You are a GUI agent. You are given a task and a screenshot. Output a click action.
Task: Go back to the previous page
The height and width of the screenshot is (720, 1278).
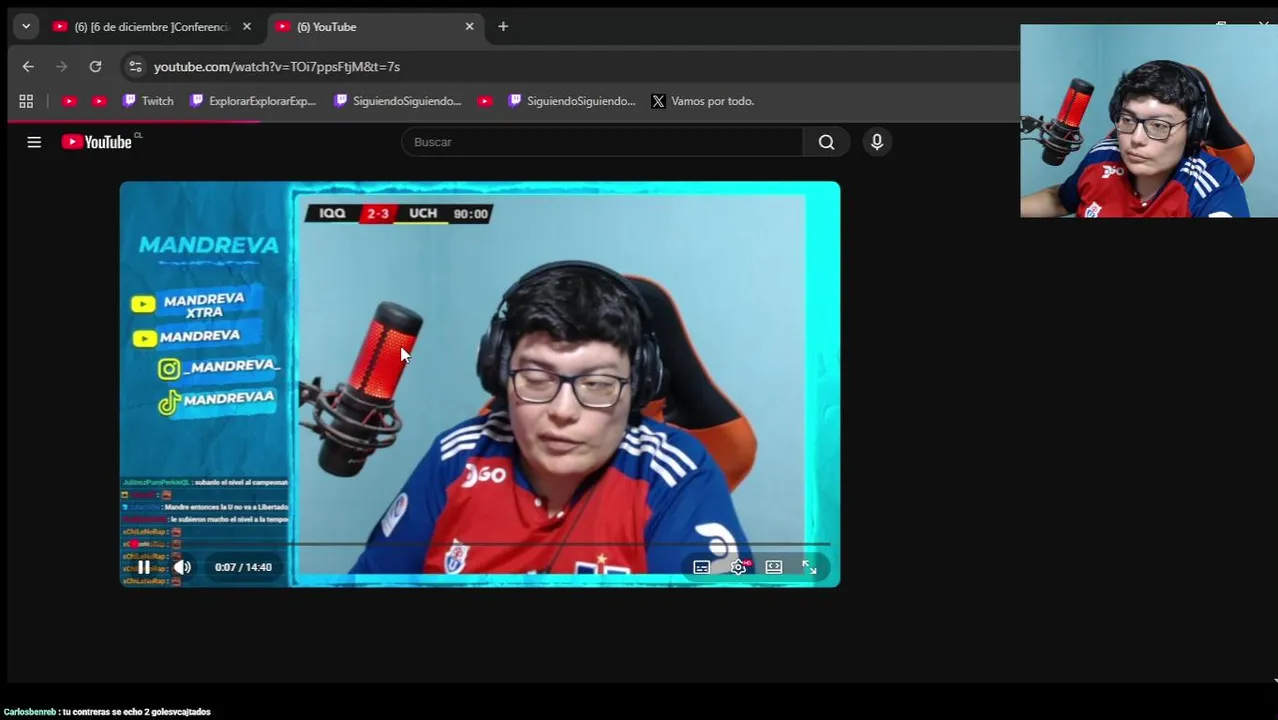tap(28, 67)
